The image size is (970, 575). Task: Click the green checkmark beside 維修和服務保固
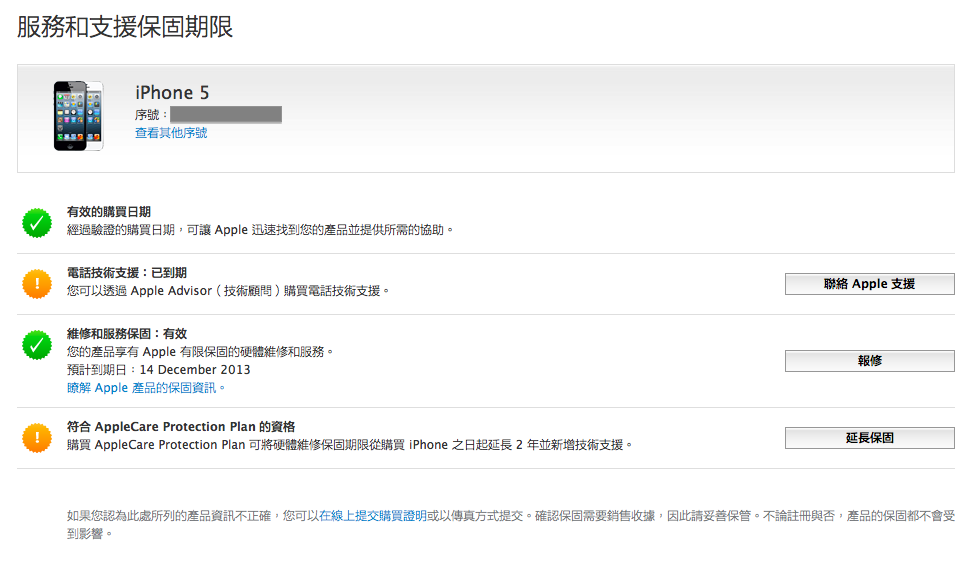pos(37,345)
